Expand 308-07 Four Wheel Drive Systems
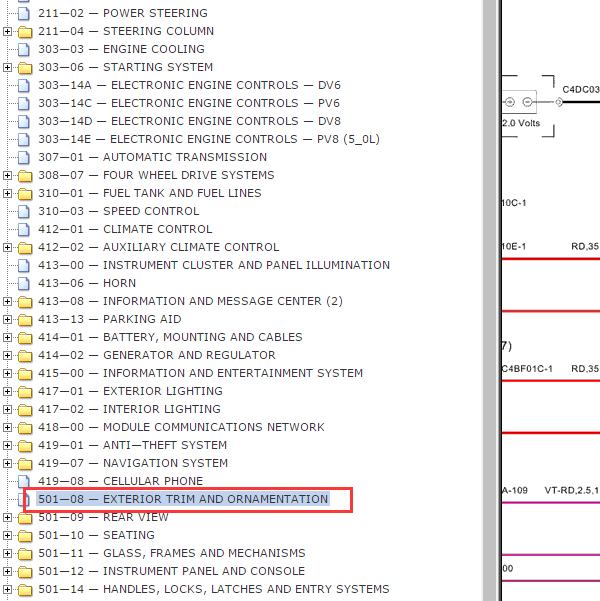600x601 pixels. pos(7,176)
